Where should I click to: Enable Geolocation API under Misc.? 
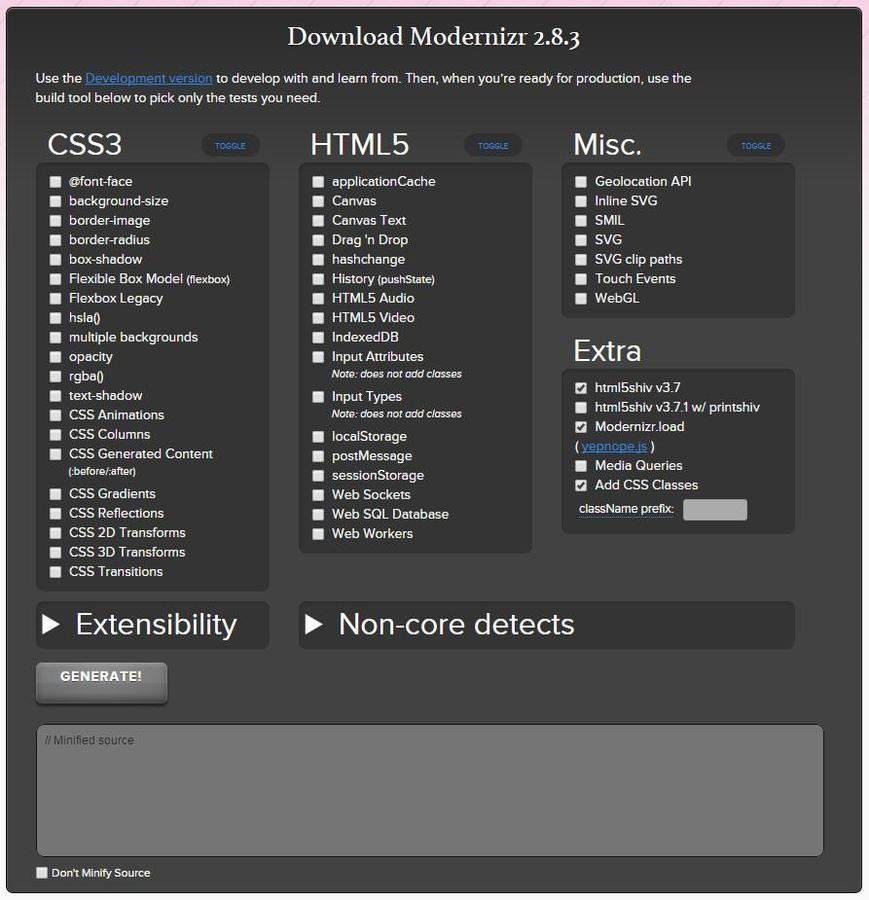581,182
